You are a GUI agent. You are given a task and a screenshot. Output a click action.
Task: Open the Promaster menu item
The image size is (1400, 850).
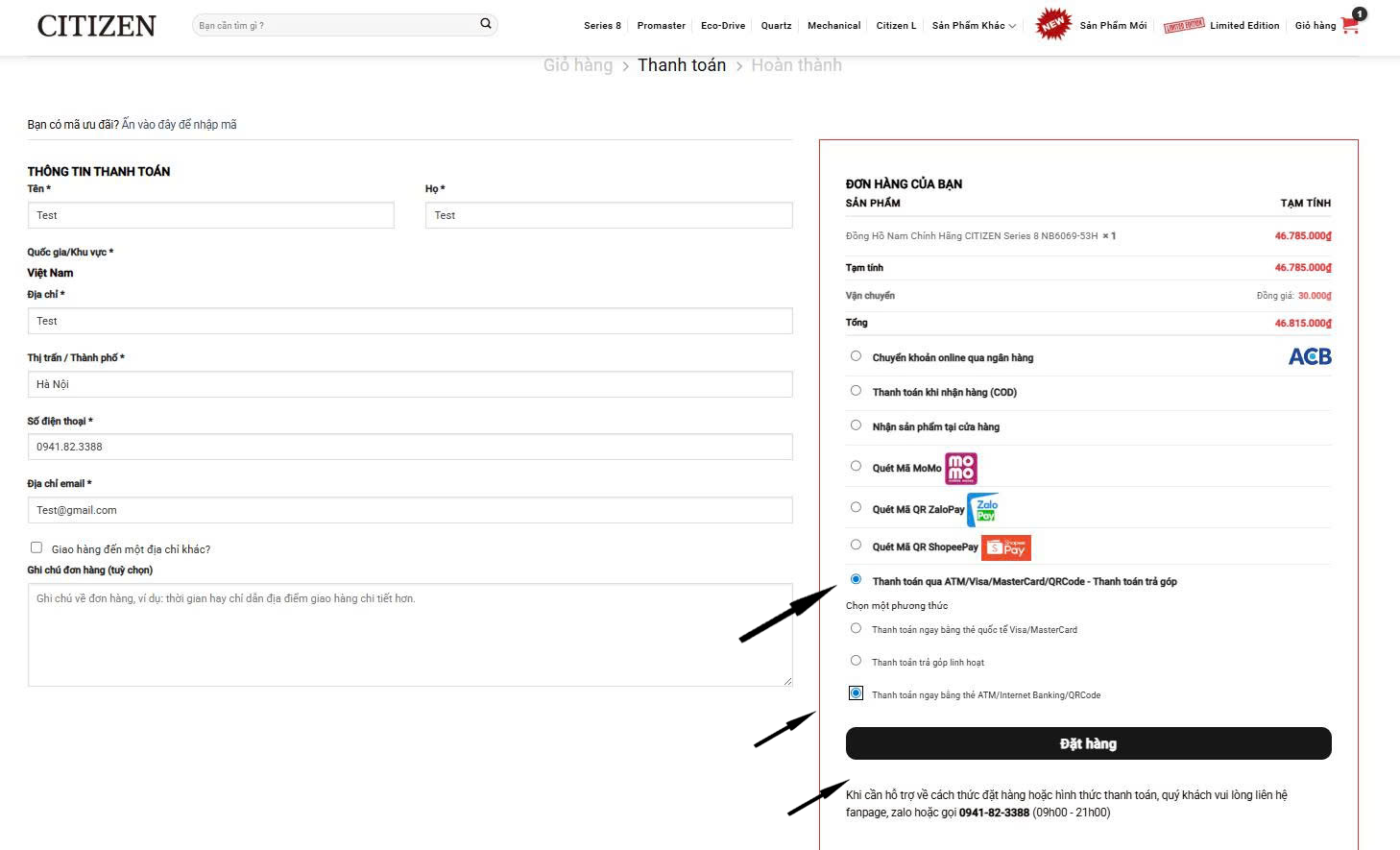pyautogui.click(x=661, y=26)
